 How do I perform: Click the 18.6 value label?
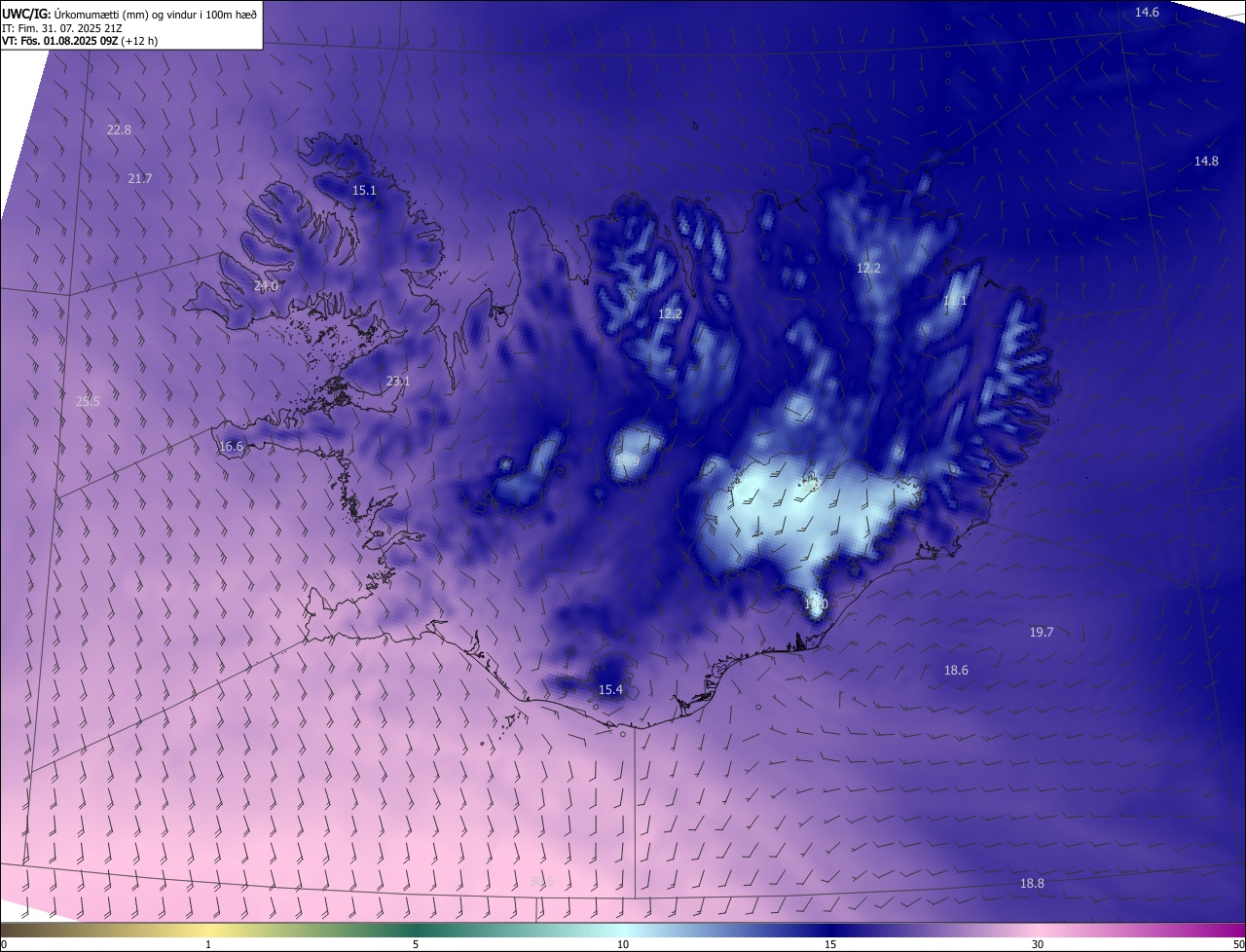(x=956, y=670)
